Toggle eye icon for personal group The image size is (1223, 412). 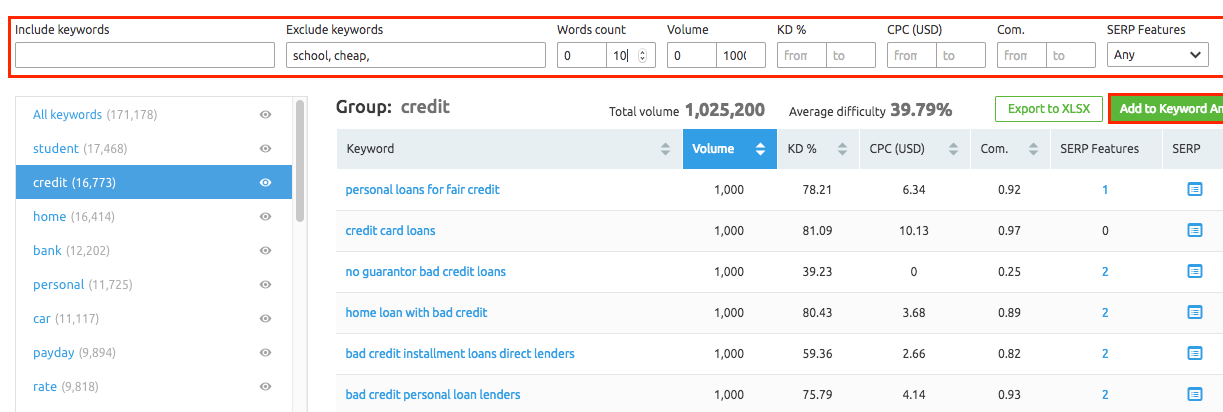[x=266, y=285]
